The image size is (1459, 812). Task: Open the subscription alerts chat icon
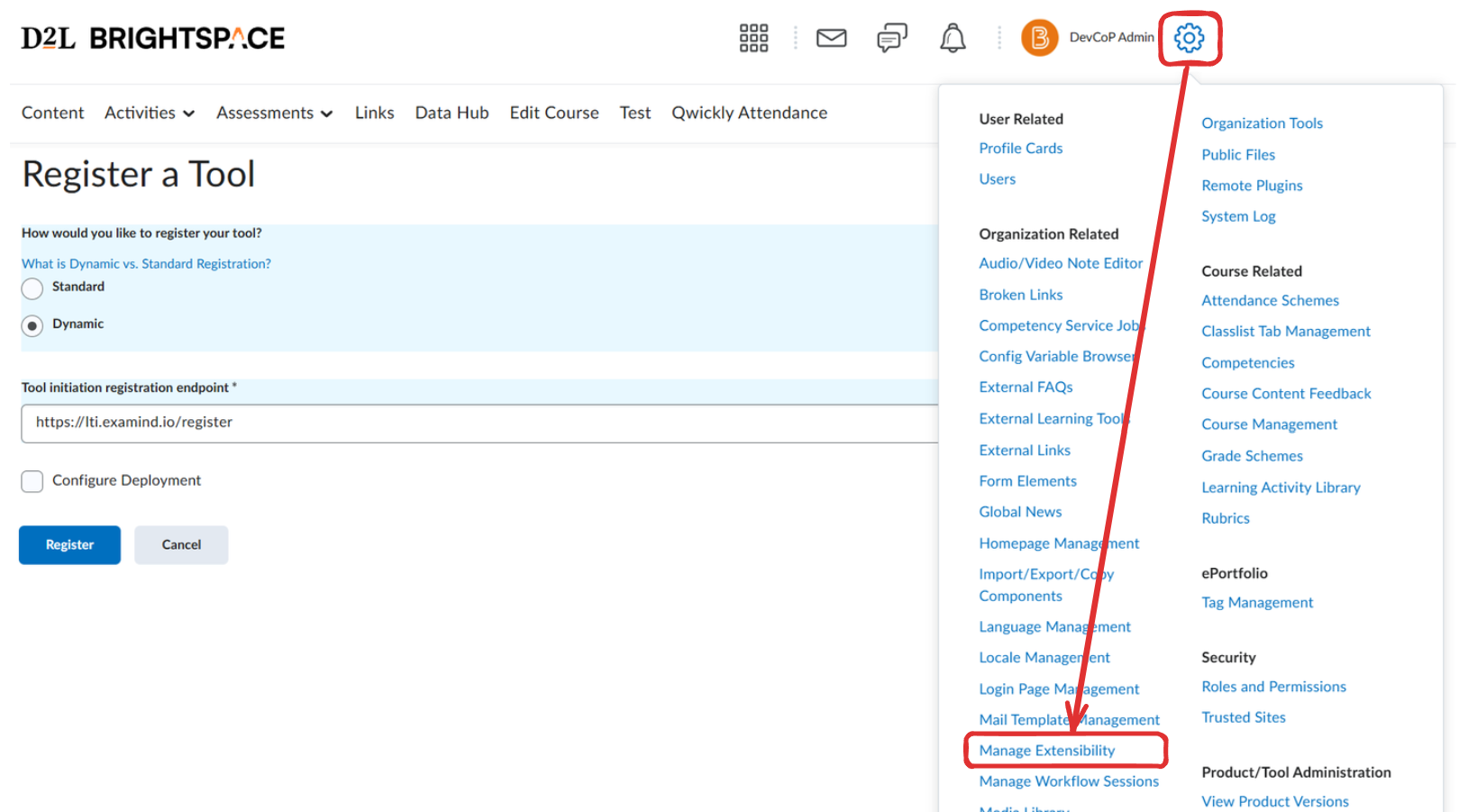[891, 38]
